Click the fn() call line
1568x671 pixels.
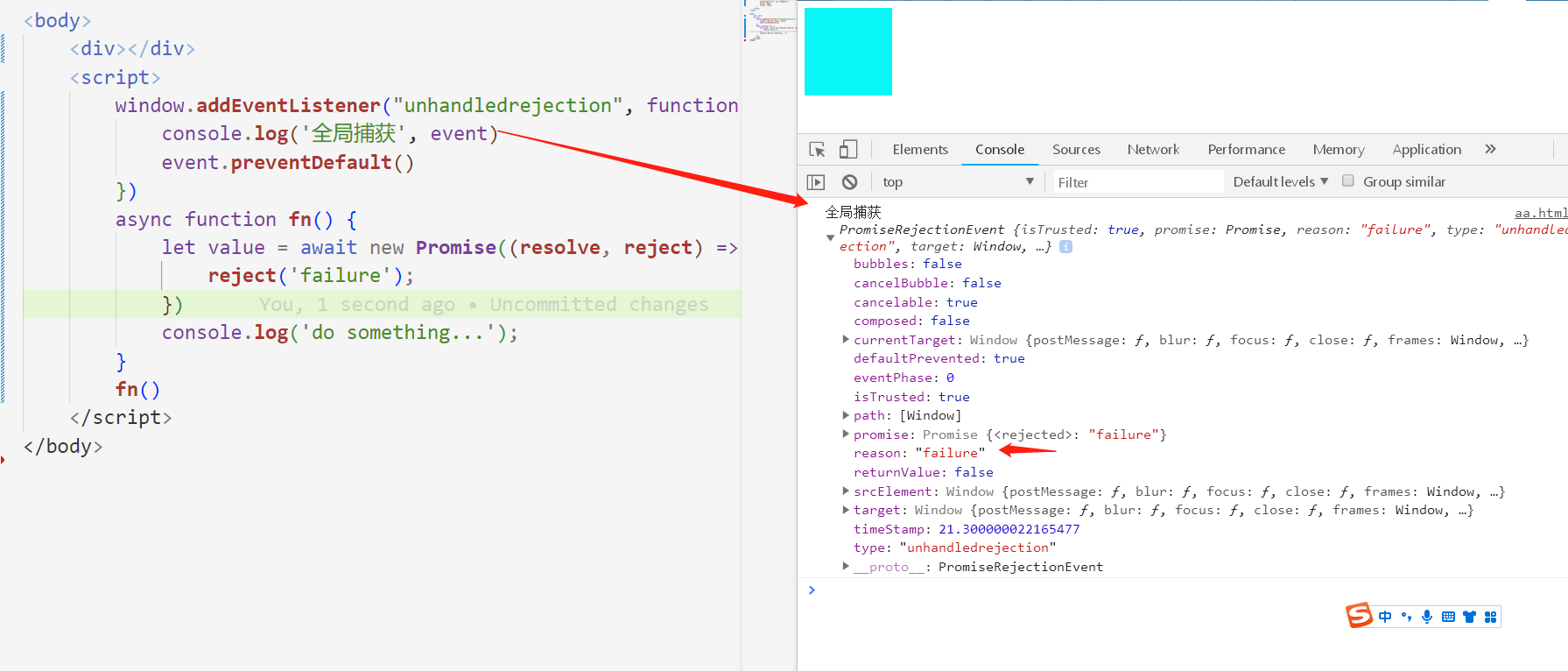(x=137, y=389)
